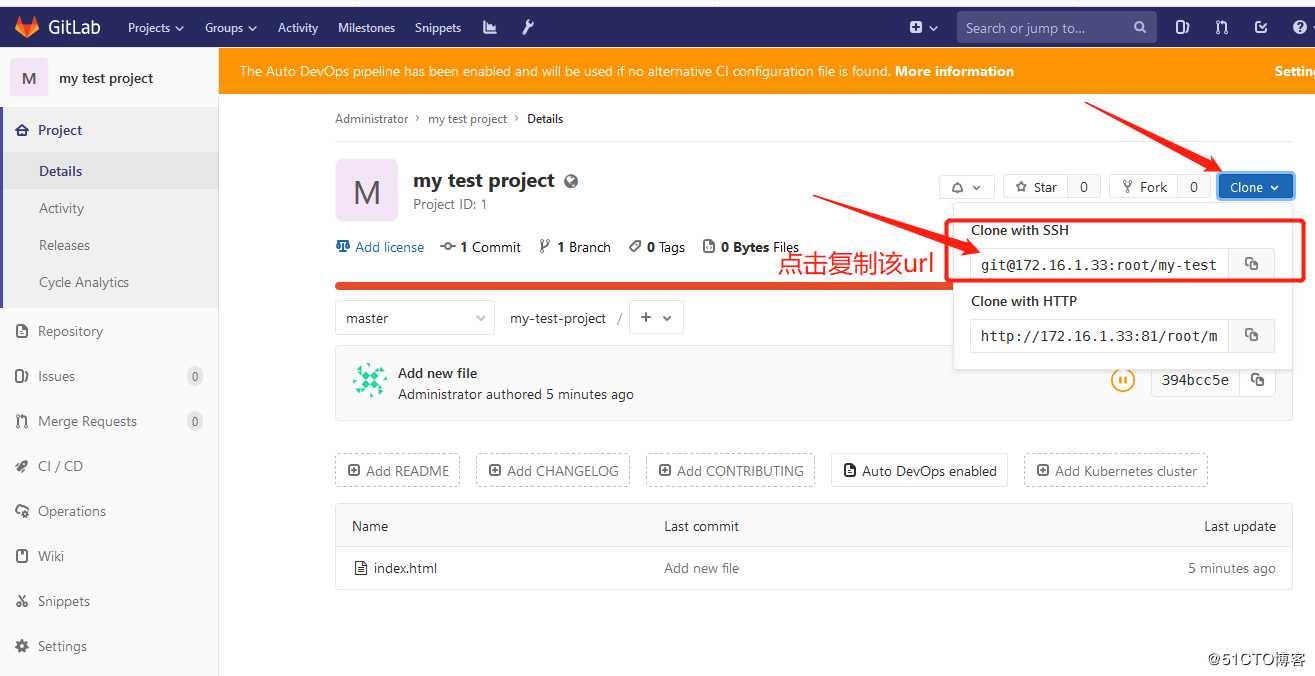
Task: Toggle the Clone dropdown button
Action: 1255,187
